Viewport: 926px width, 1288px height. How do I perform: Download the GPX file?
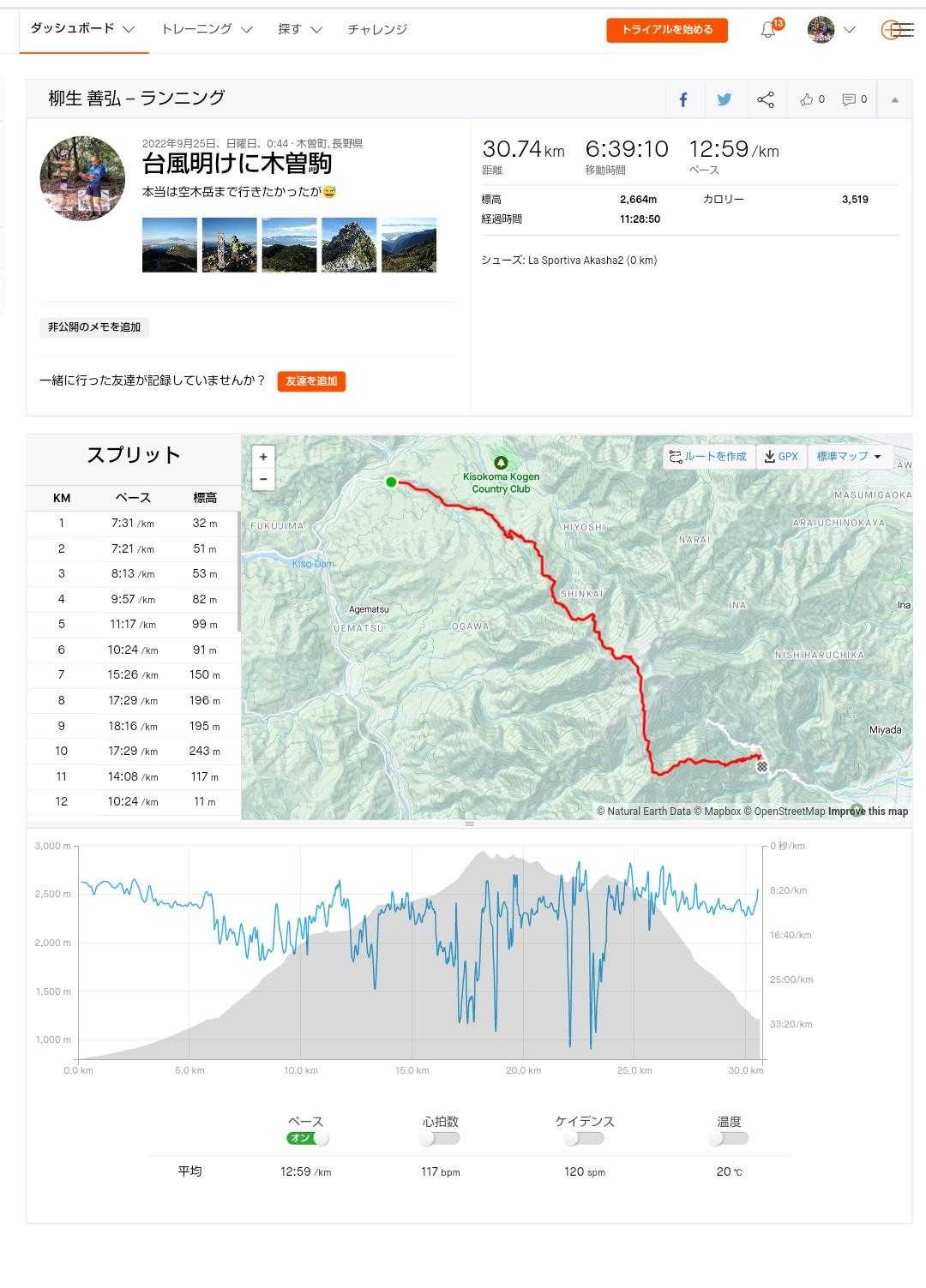point(781,457)
